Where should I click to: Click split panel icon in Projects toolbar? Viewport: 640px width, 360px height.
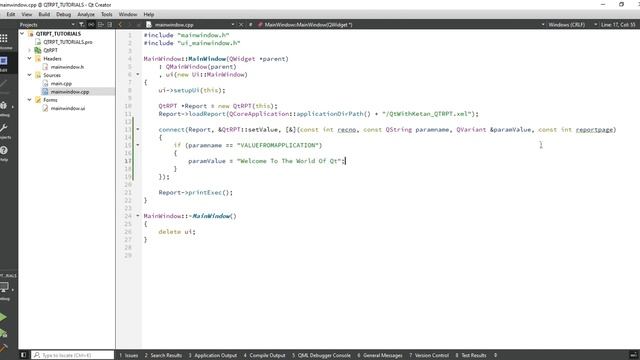point(100,24)
